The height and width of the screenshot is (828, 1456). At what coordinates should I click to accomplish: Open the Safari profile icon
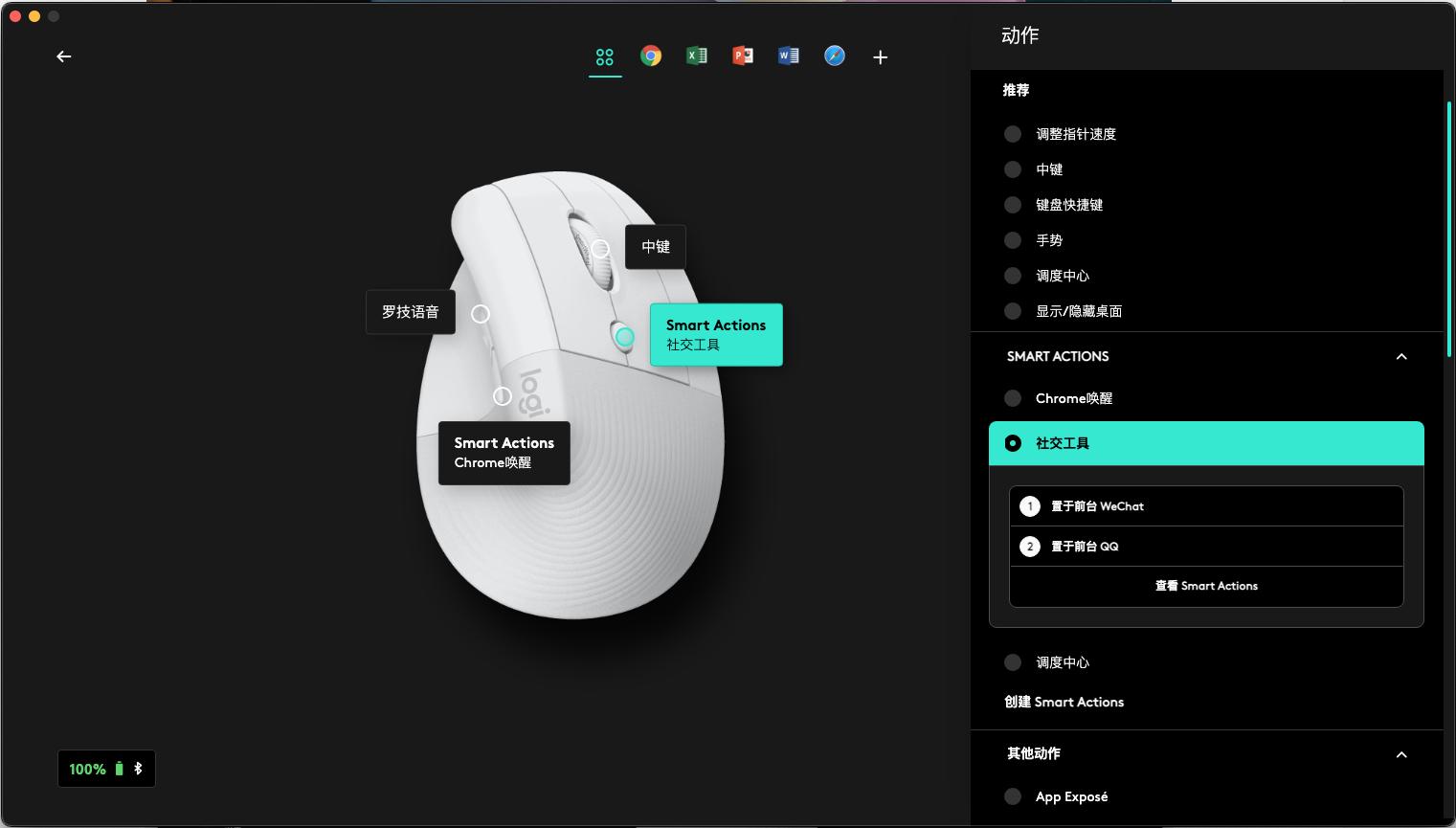coord(834,56)
